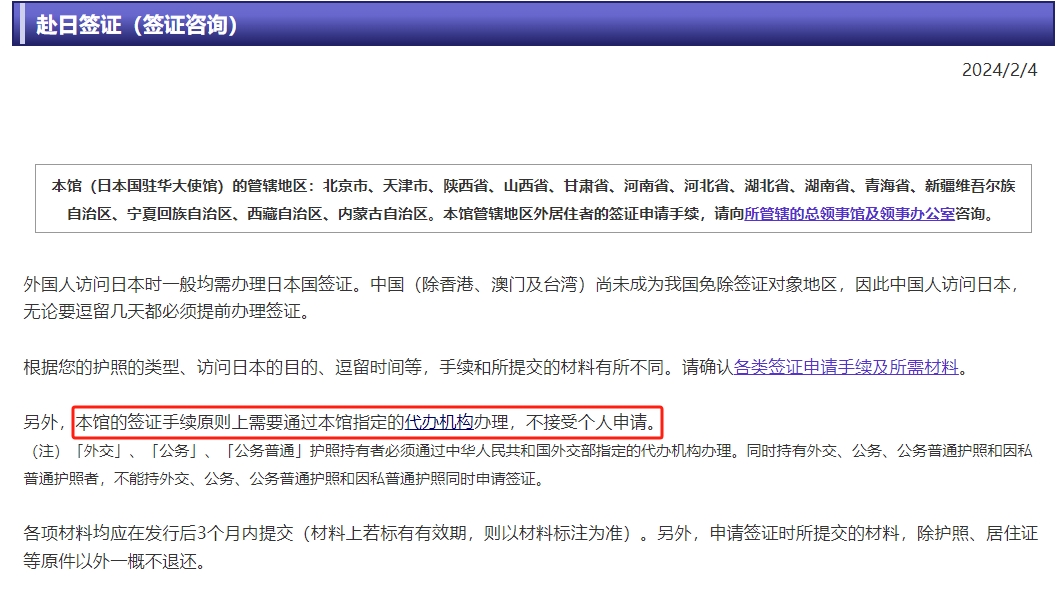Open the 所管辖的总领事馆及领事办公室 link
This screenshot has width=1061, height=597.
(849, 214)
